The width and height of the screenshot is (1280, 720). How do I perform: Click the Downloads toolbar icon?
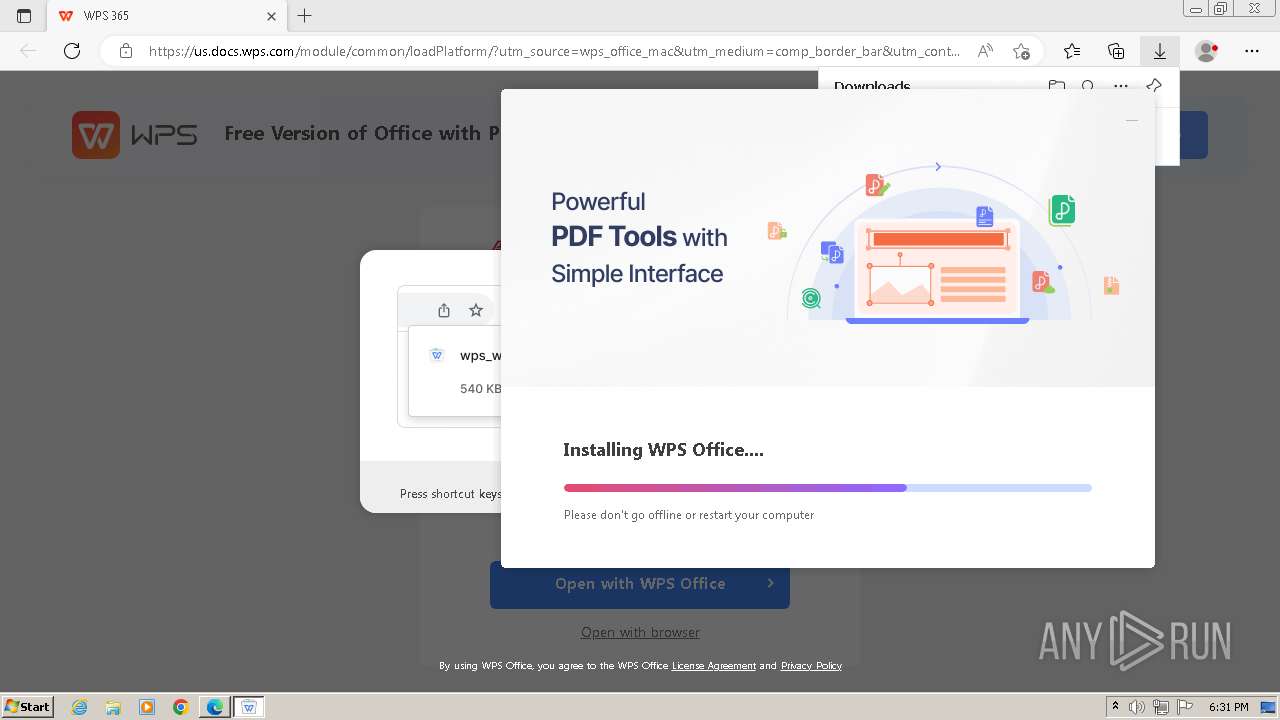click(x=1160, y=51)
